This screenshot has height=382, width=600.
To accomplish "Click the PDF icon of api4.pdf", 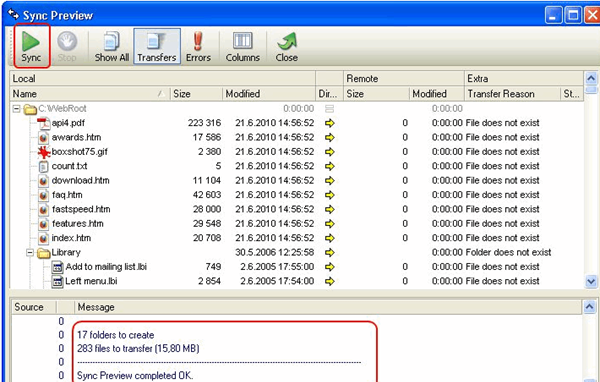I will [x=44, y=123].
